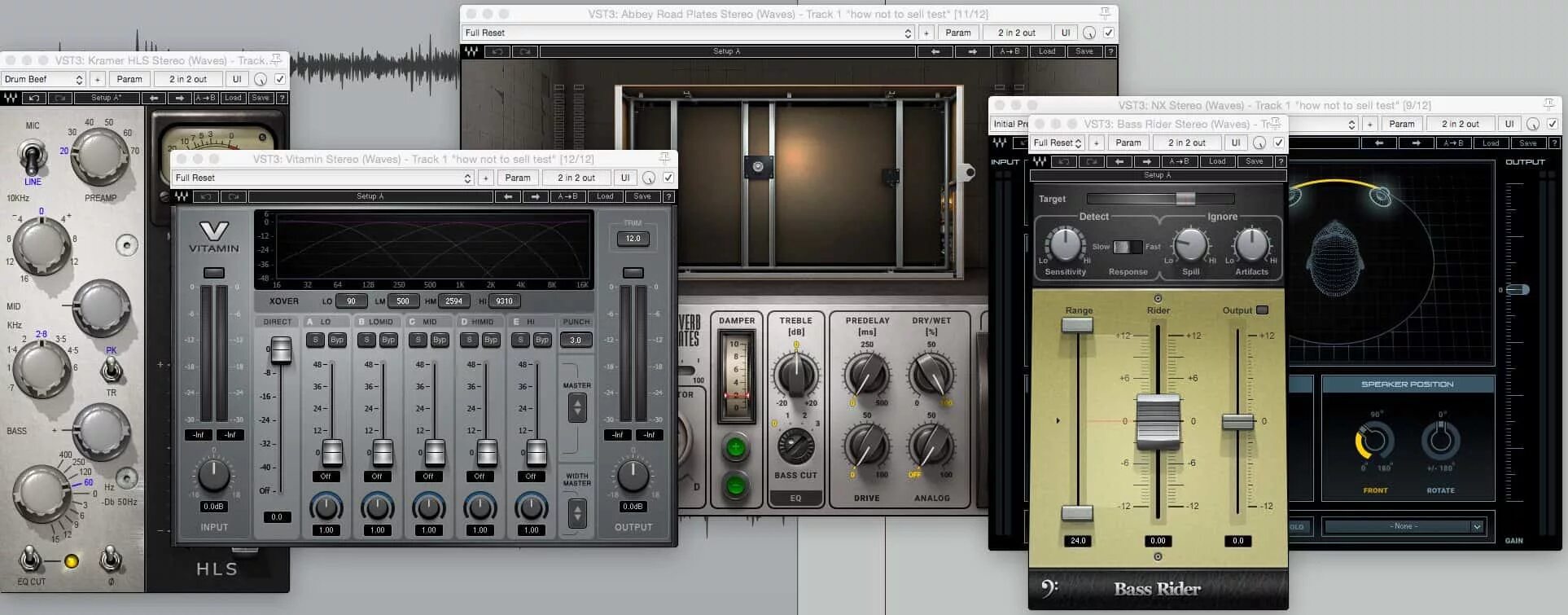The height and width of the screenshot is (615, 1568).
Task: Open Setup A preset menu in Vitamin
Action: point(370,196)
